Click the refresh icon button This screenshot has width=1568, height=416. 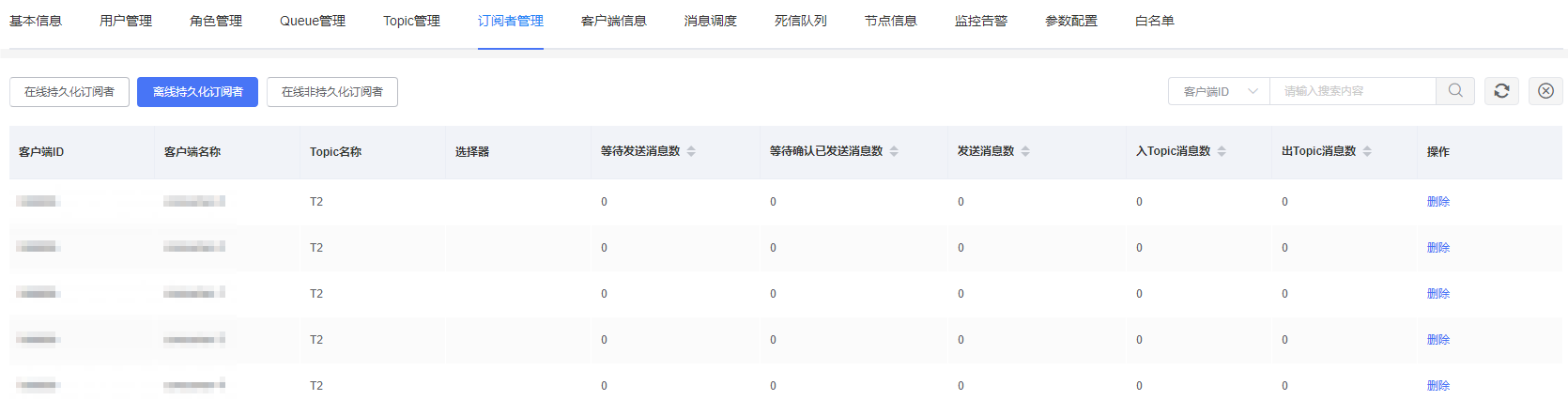click(x=1501, y=91)
